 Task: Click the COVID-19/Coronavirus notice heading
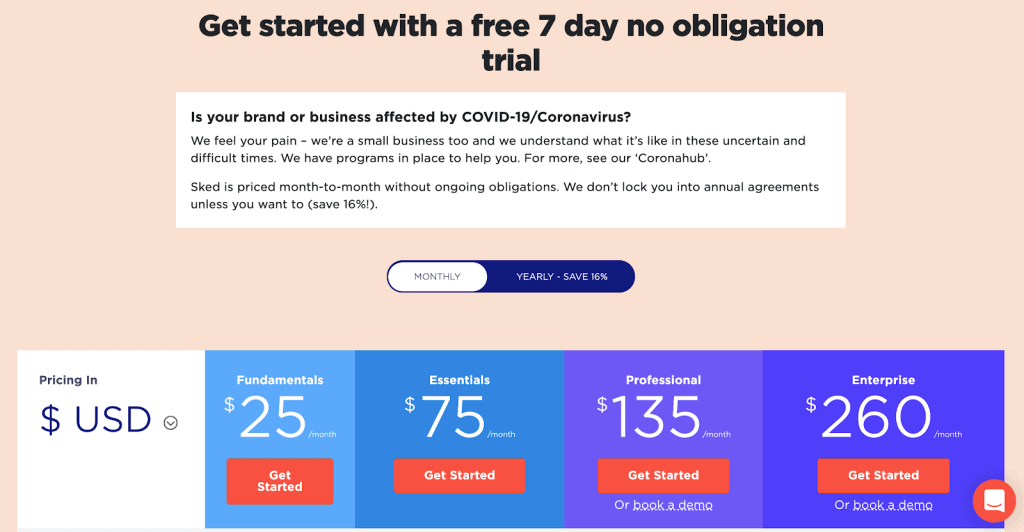[411, 117]
